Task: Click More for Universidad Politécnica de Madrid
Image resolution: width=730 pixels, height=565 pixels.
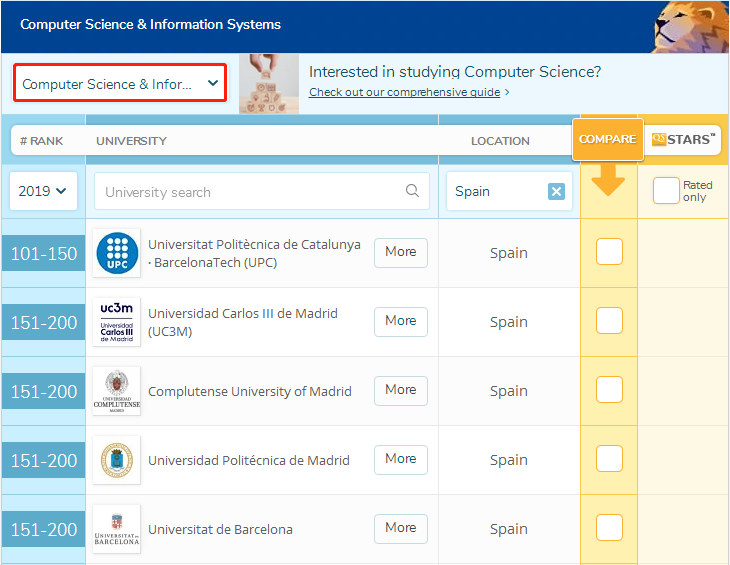Action: [401, 460]
